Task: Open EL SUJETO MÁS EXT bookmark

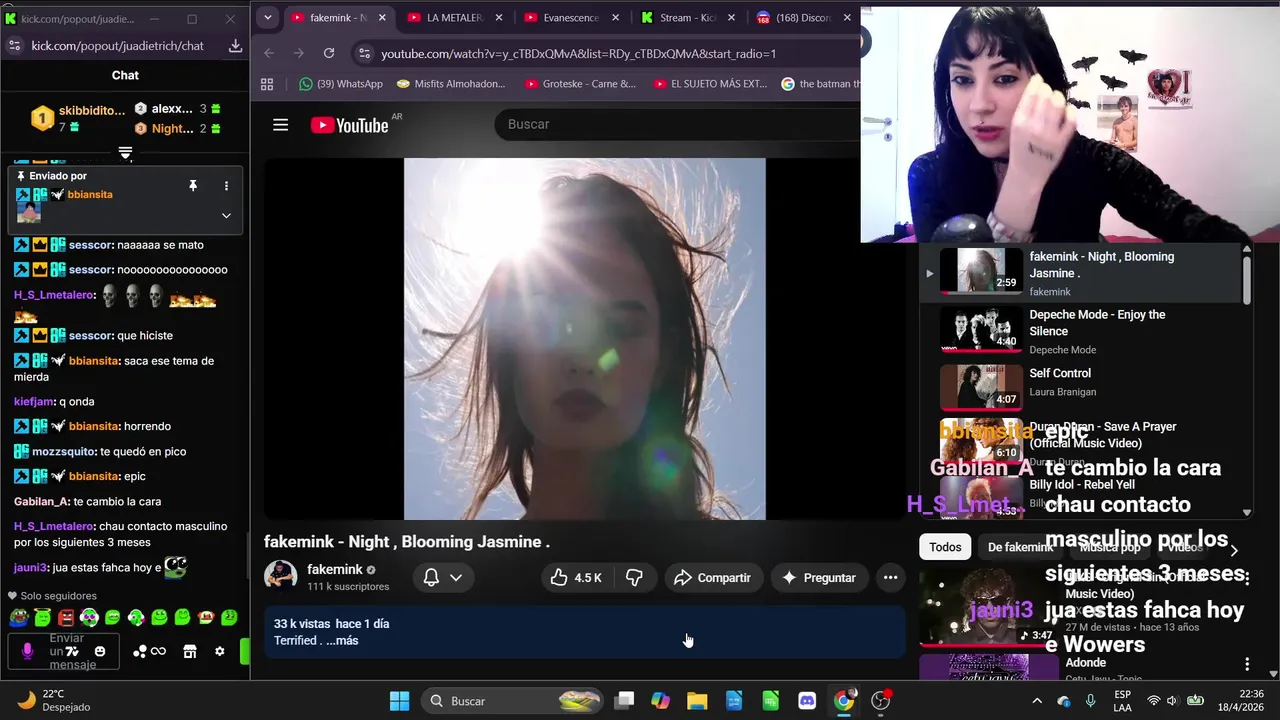Action: [x=710, y=84]
